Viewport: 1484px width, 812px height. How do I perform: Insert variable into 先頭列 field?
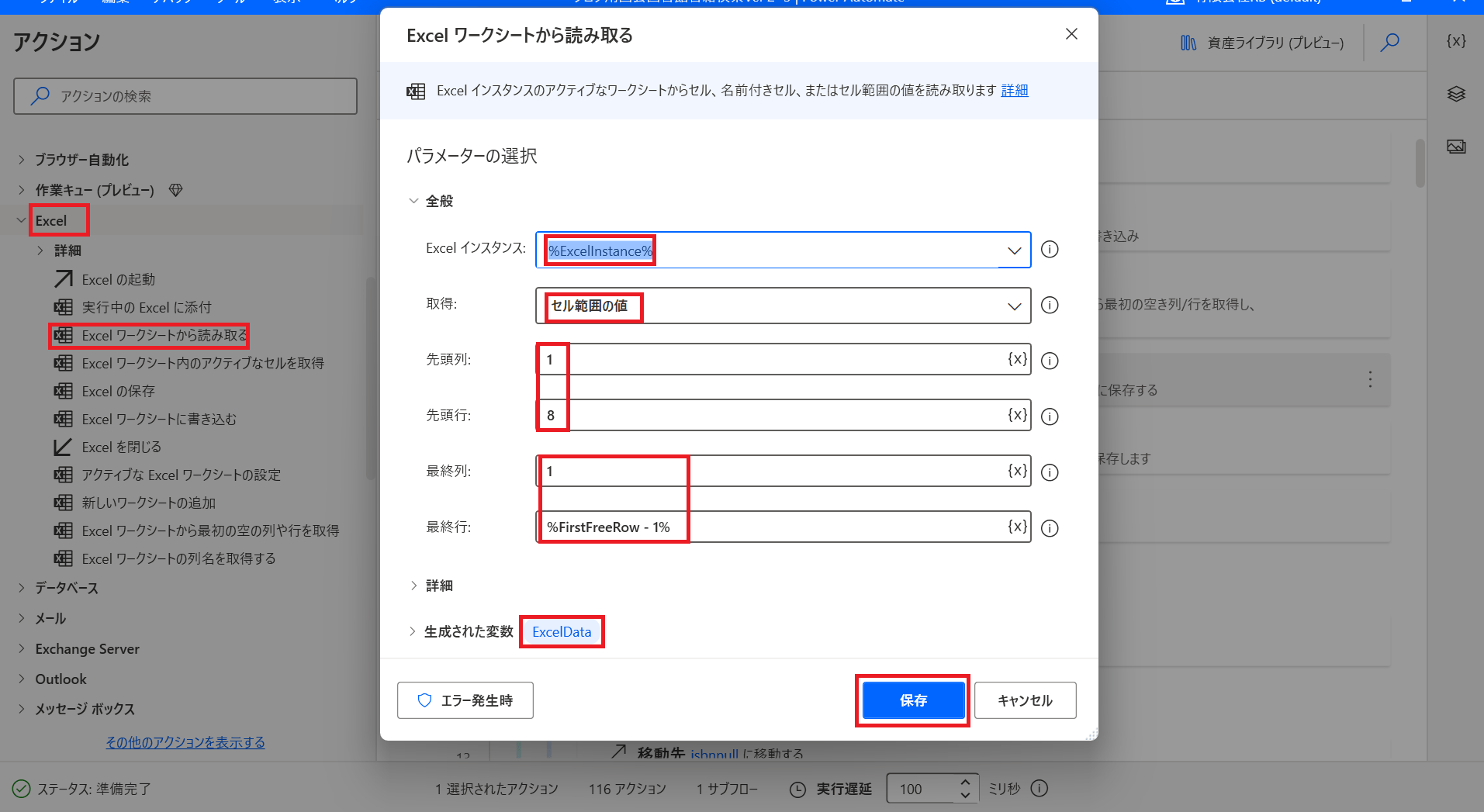pyautogui.click(x=1017, y=359)
